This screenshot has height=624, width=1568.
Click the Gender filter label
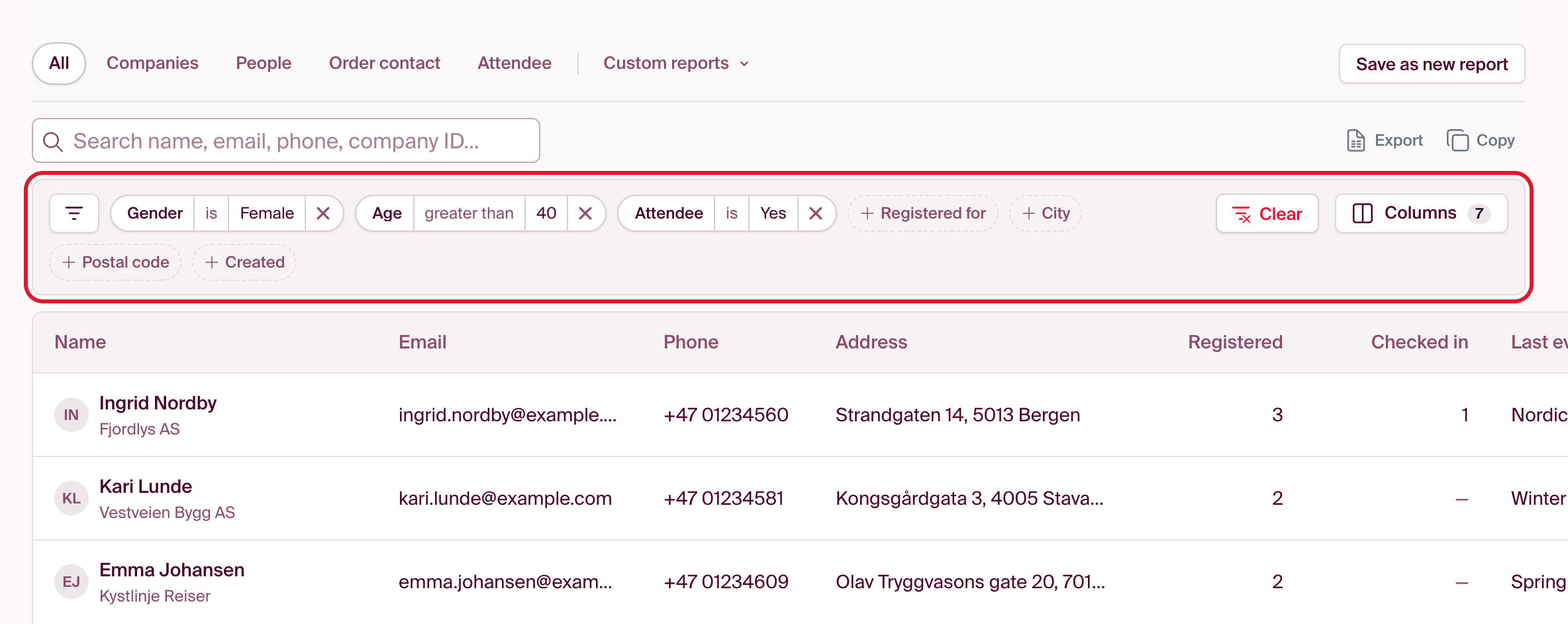(x=154, y=213)
